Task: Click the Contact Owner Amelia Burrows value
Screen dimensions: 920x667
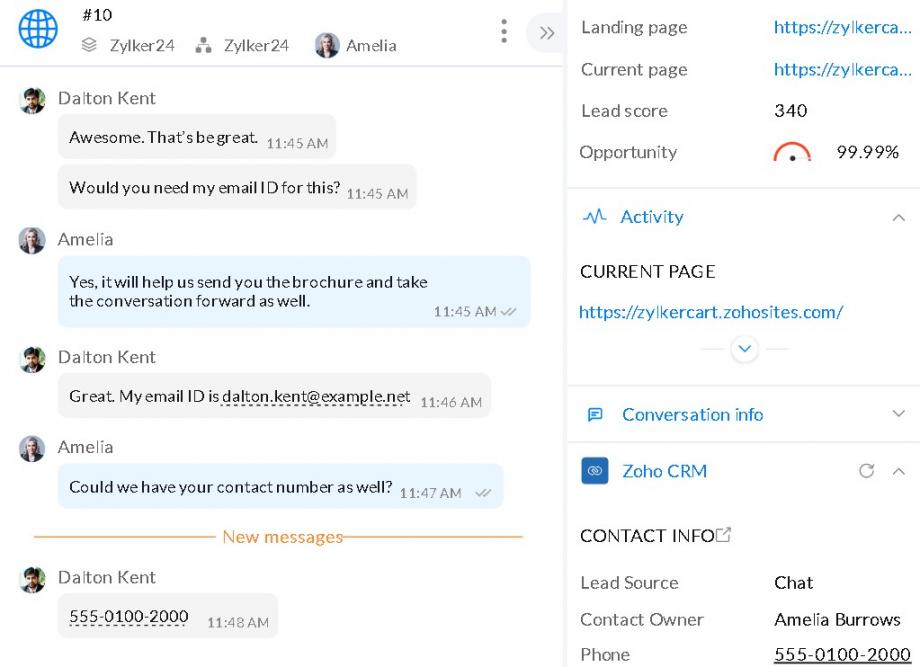Action: coord(837,619)
